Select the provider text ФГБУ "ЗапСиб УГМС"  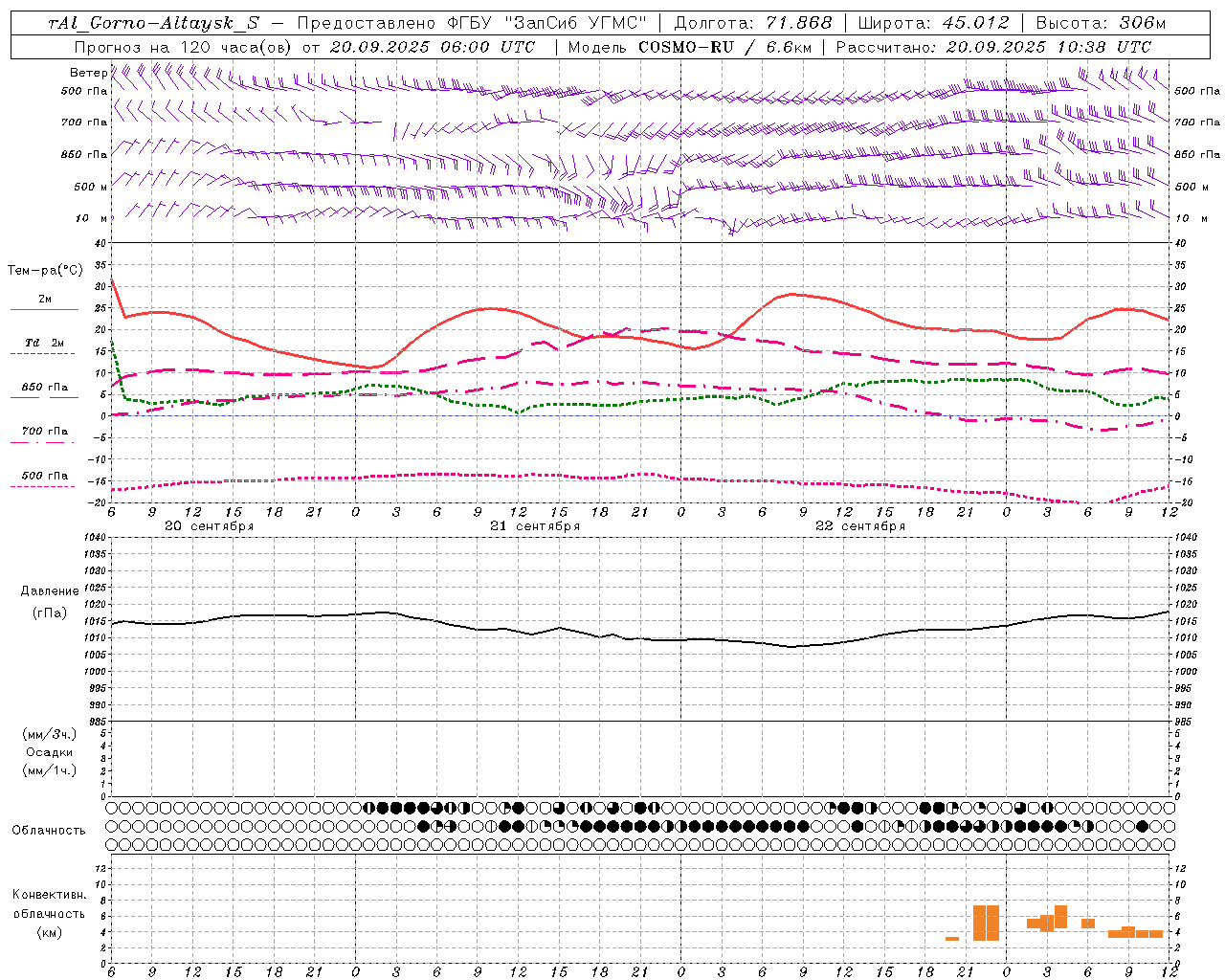[x=546, y=23]
